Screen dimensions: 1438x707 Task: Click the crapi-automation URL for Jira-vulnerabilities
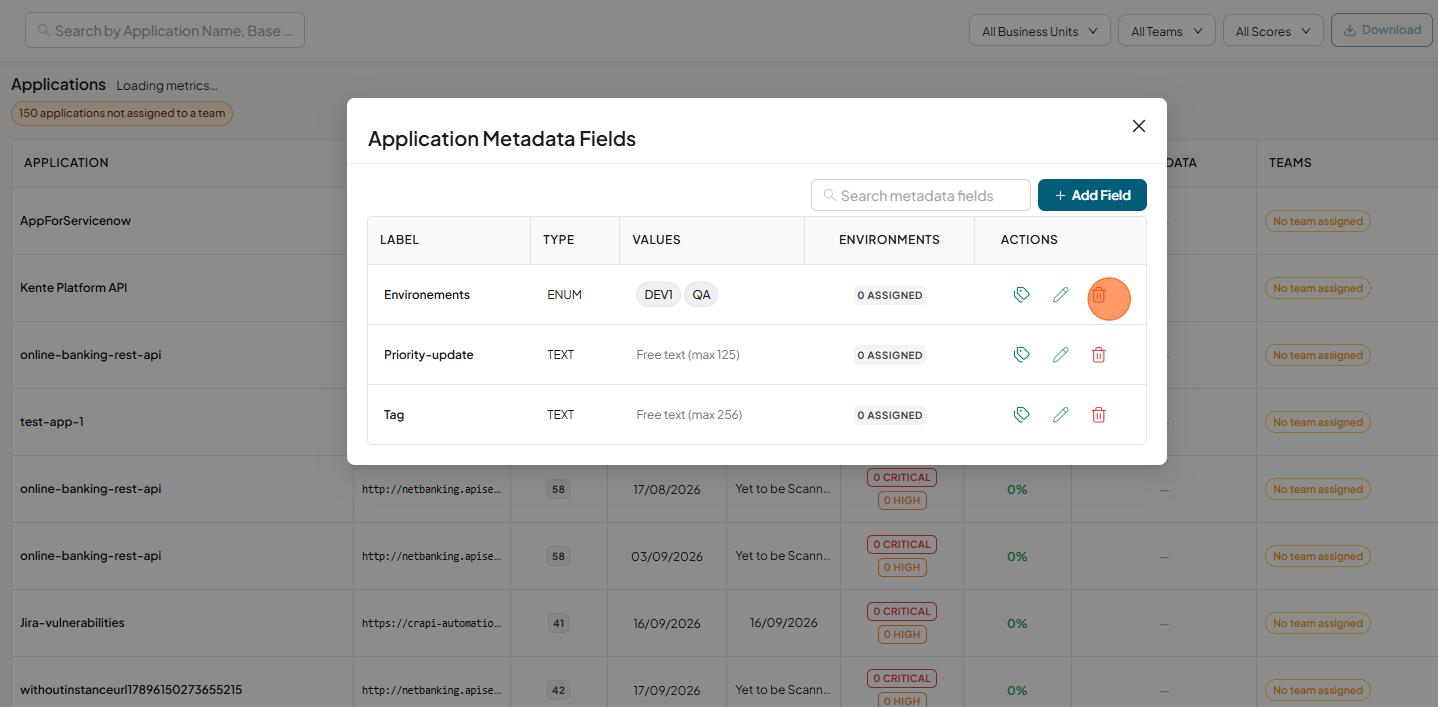click(431, 623)
